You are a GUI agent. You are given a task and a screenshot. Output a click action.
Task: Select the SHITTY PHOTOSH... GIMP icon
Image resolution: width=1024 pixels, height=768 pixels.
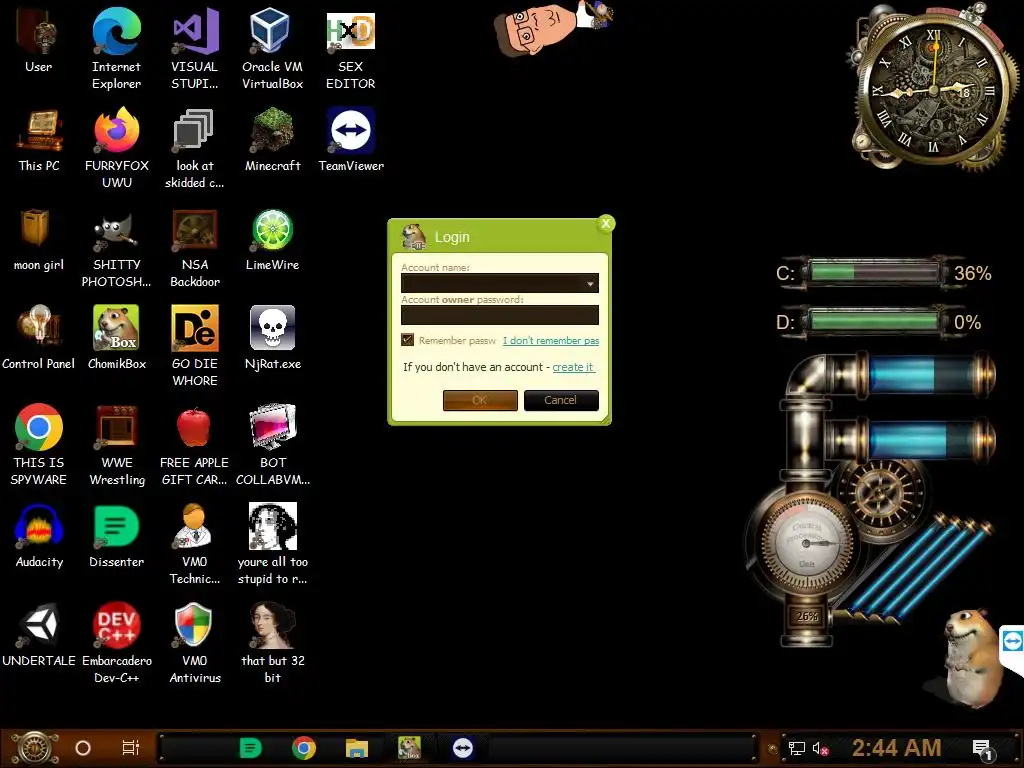117,247
